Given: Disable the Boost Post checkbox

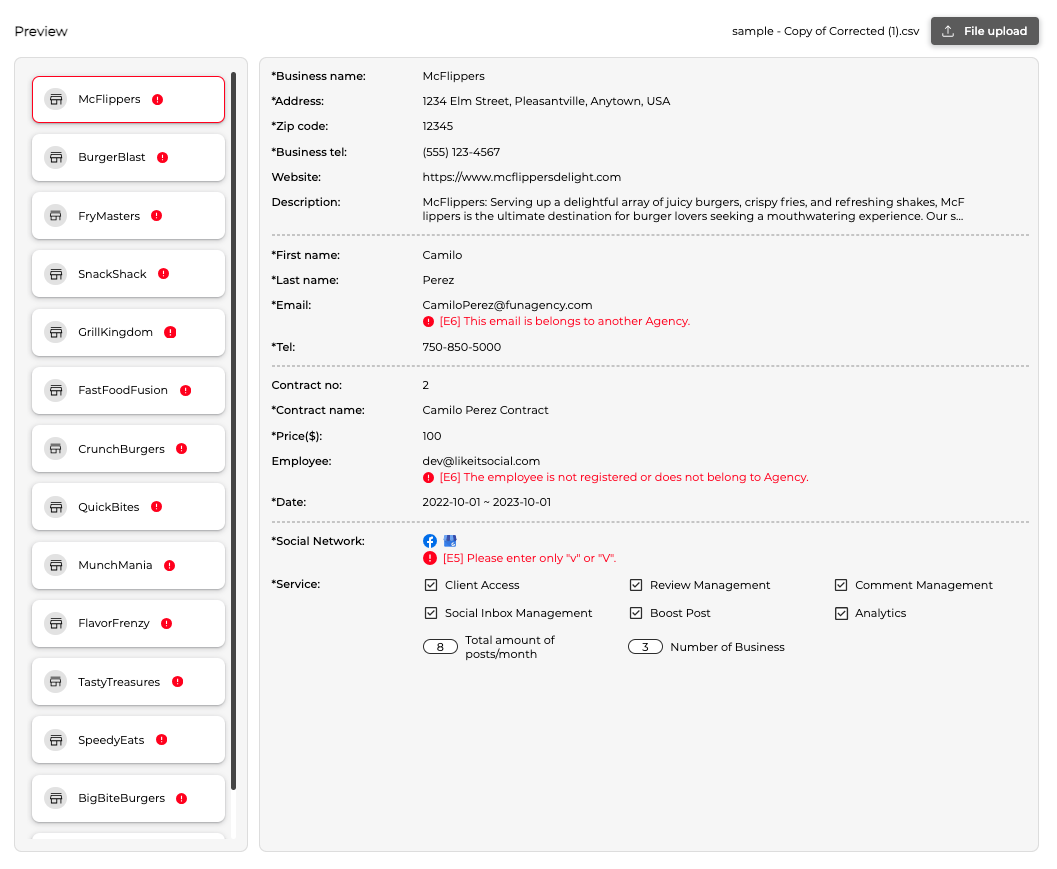Looking at the screenshot, I should point(636,613).
